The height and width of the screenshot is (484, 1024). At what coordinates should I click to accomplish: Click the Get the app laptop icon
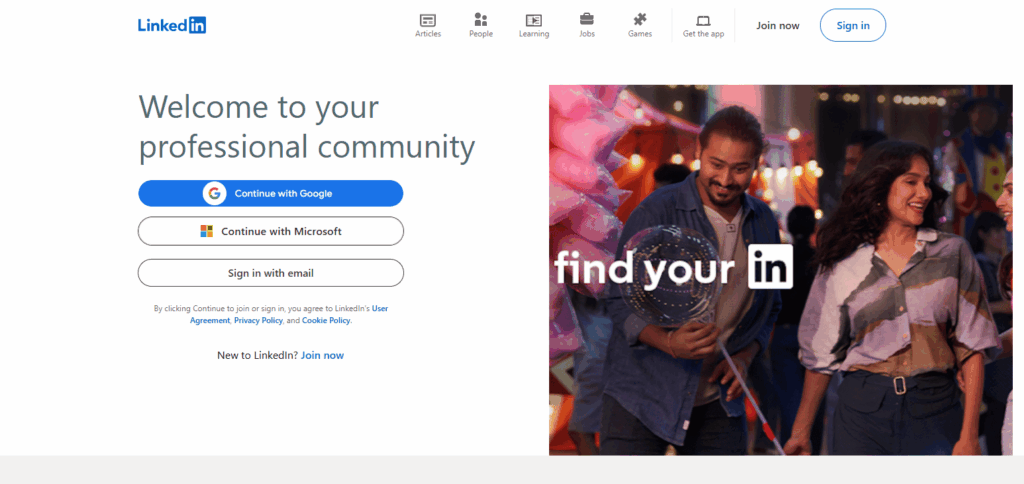pyautogui.click(x=703, y=20)
